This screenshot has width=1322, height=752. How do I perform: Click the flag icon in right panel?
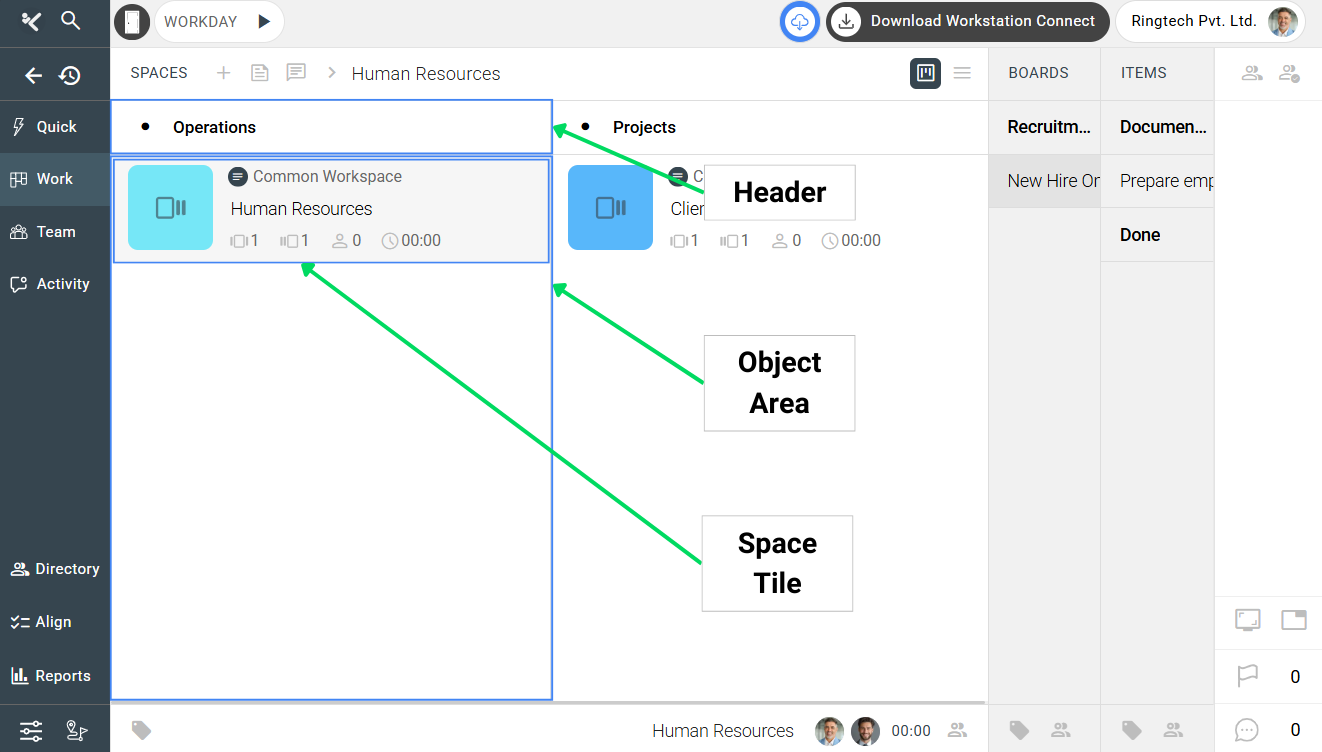coord(1247,677)
